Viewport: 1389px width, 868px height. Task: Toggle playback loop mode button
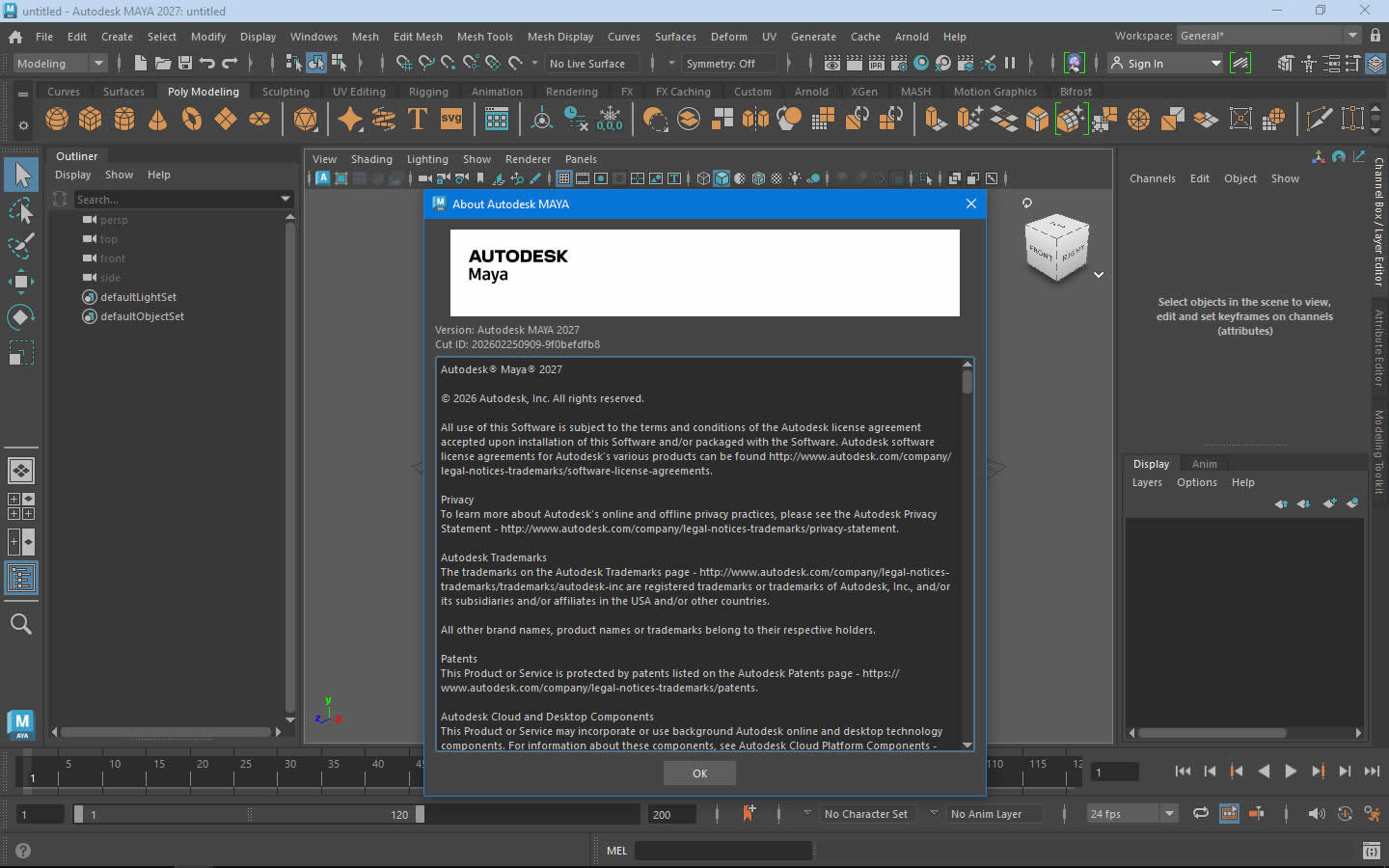coord(1201,814)
